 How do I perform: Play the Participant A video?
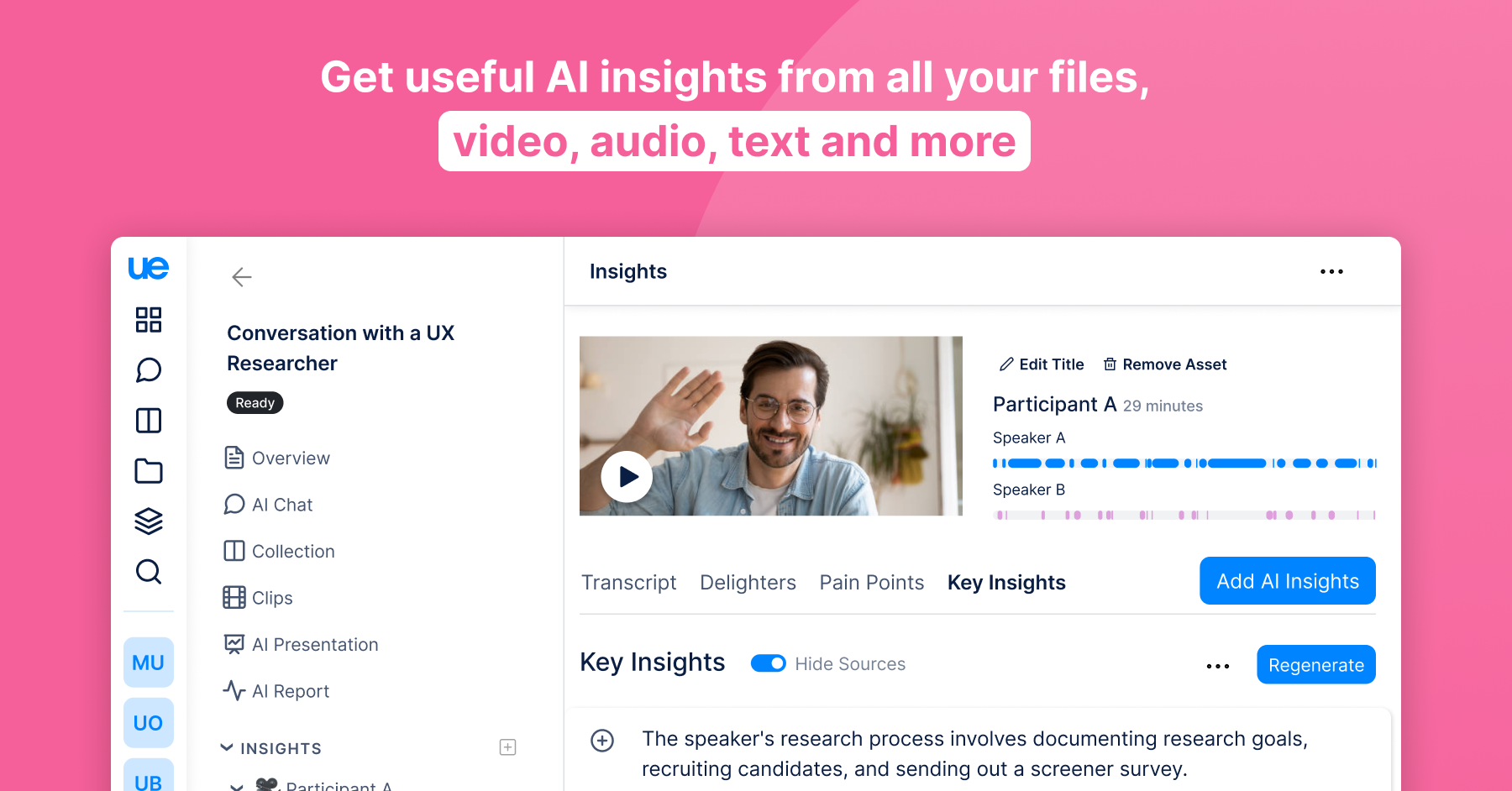[627, 477]
